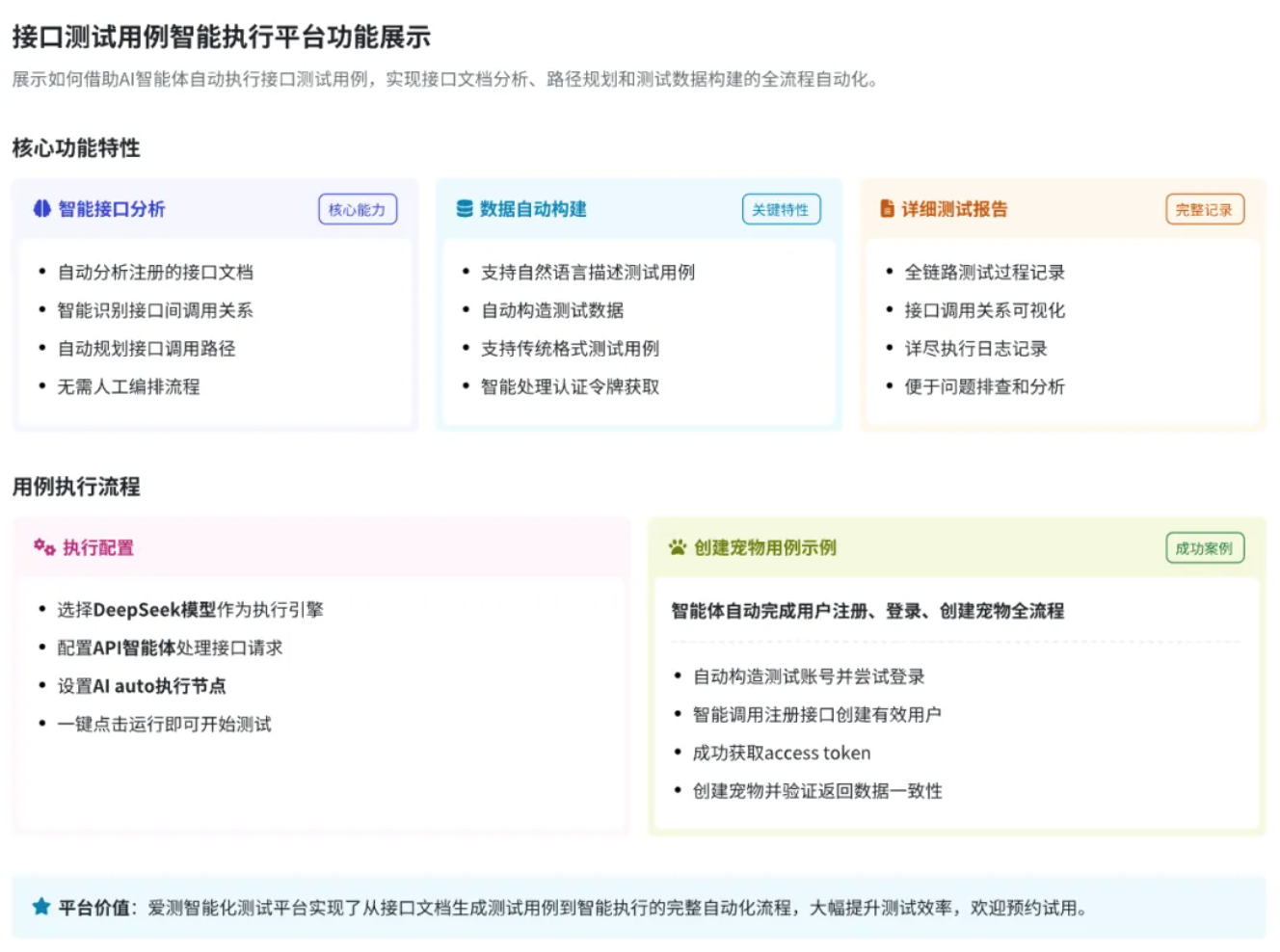Image resolution: width=1280 pixels, height=952 pixels.
Task: Click the 关键特性 badge
Action: pyautogui.click(x=781, y=209)
